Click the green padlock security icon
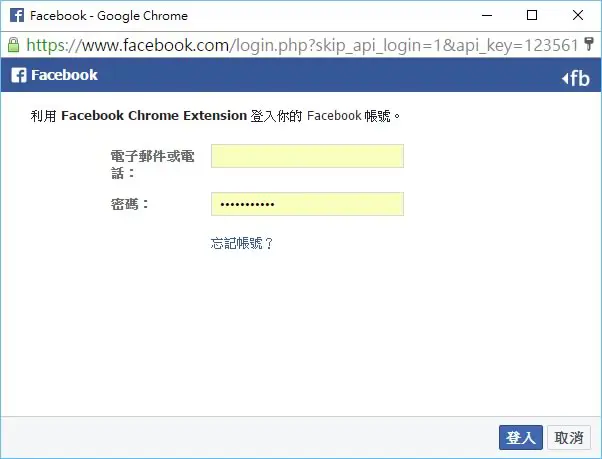Image resolution: width=602 pixels, height=459 pixels. pos(13,45)
